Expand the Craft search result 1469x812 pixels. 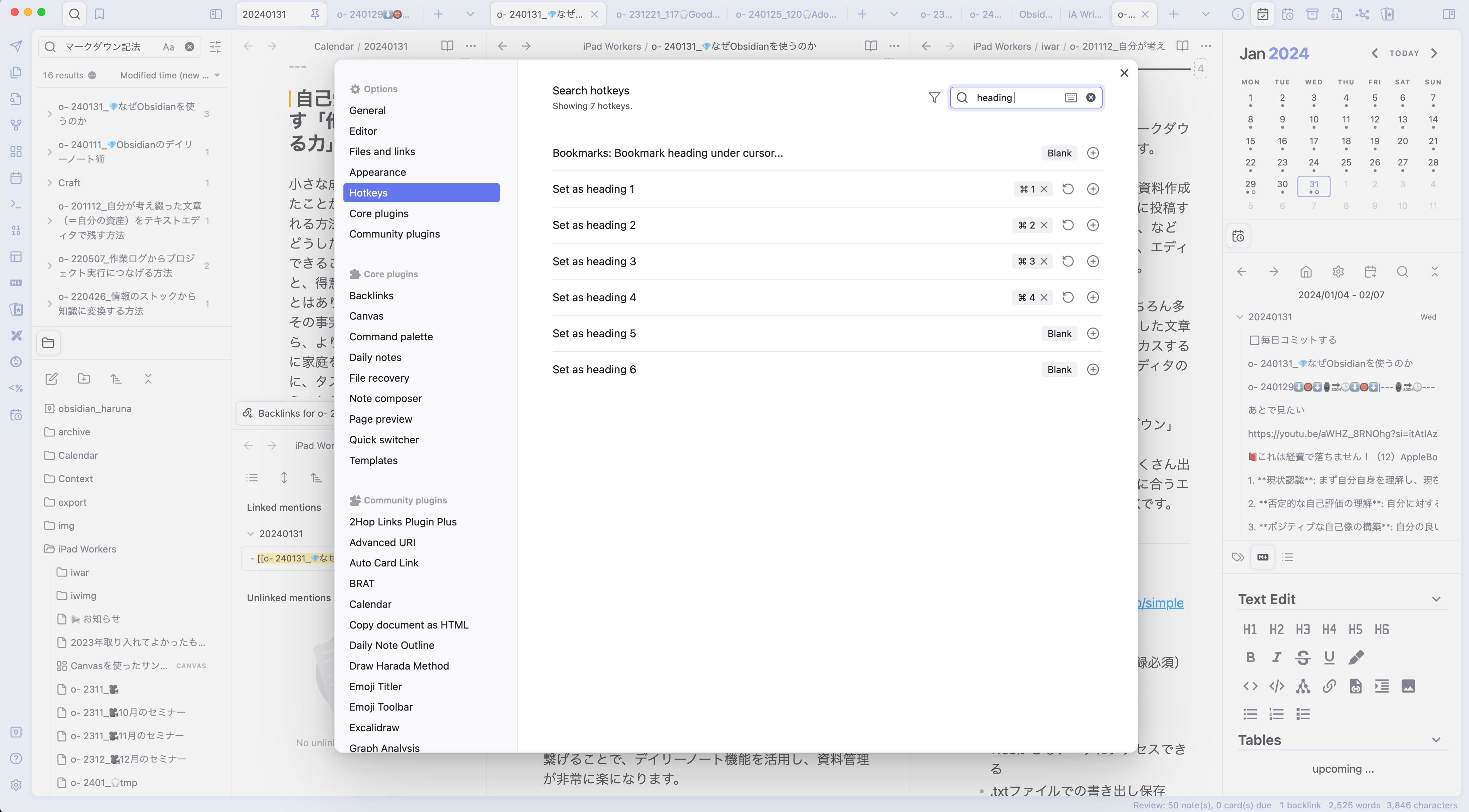pos(50,183)
